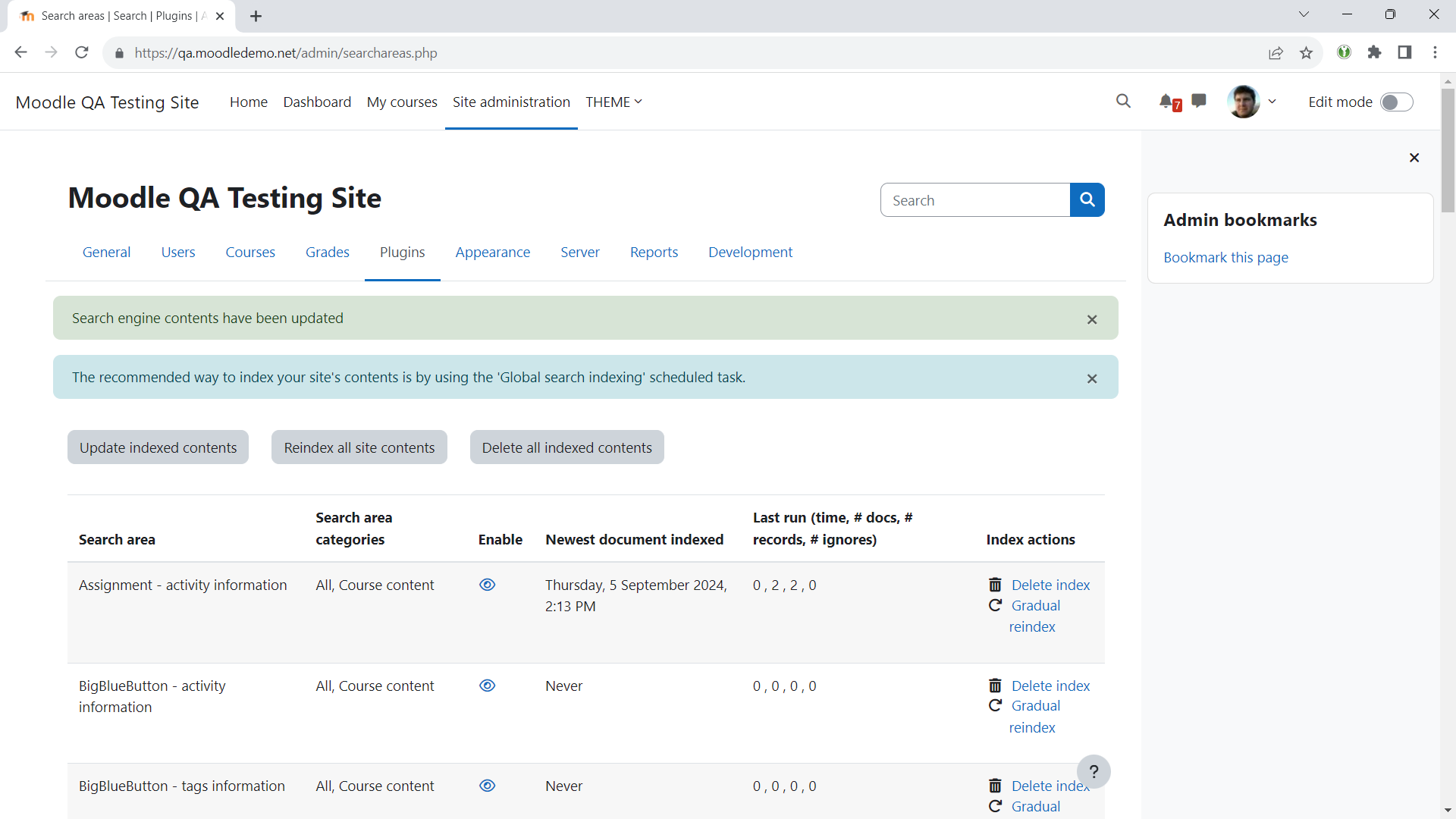This screenshot has width=1456, height=819.
Task: Toggle enable eye for Assignment activity information
Action: click(488, 585)
